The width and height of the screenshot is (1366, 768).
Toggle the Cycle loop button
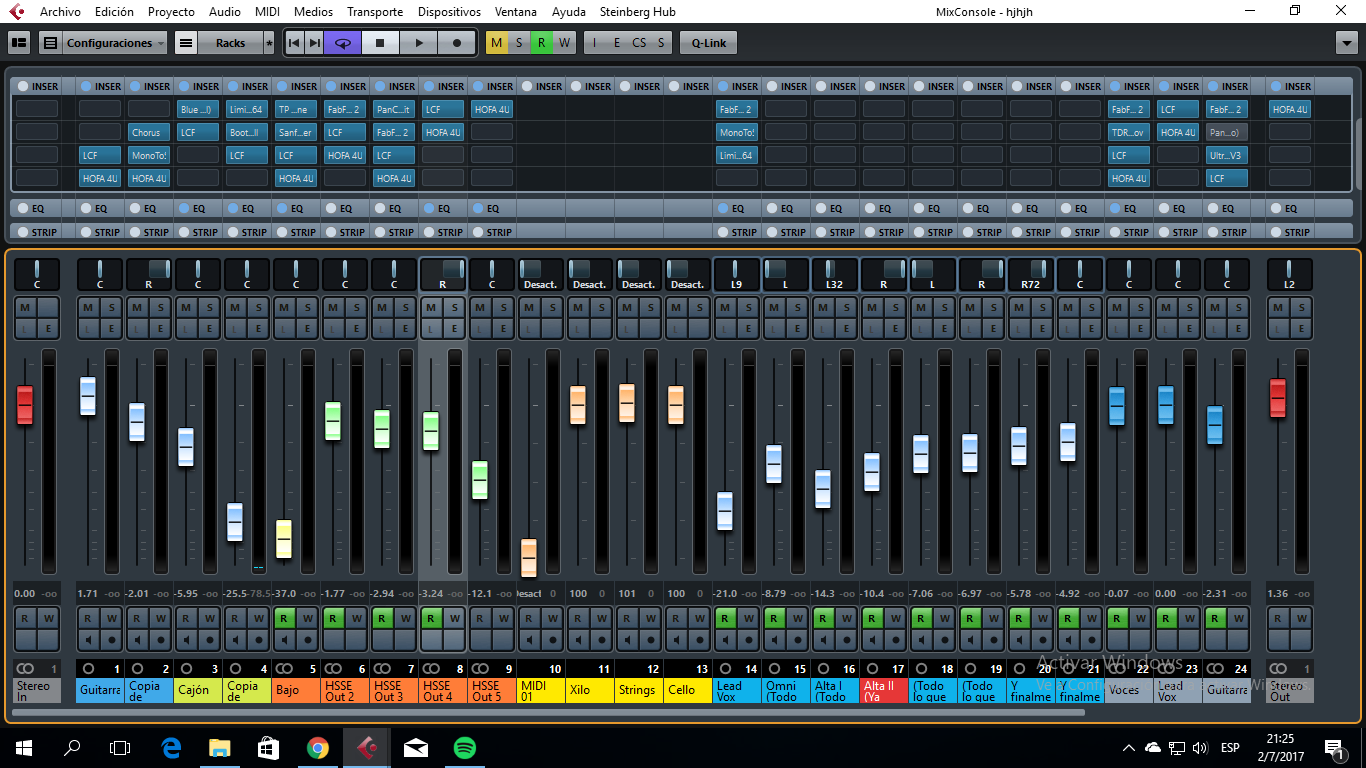pos(343,43)
